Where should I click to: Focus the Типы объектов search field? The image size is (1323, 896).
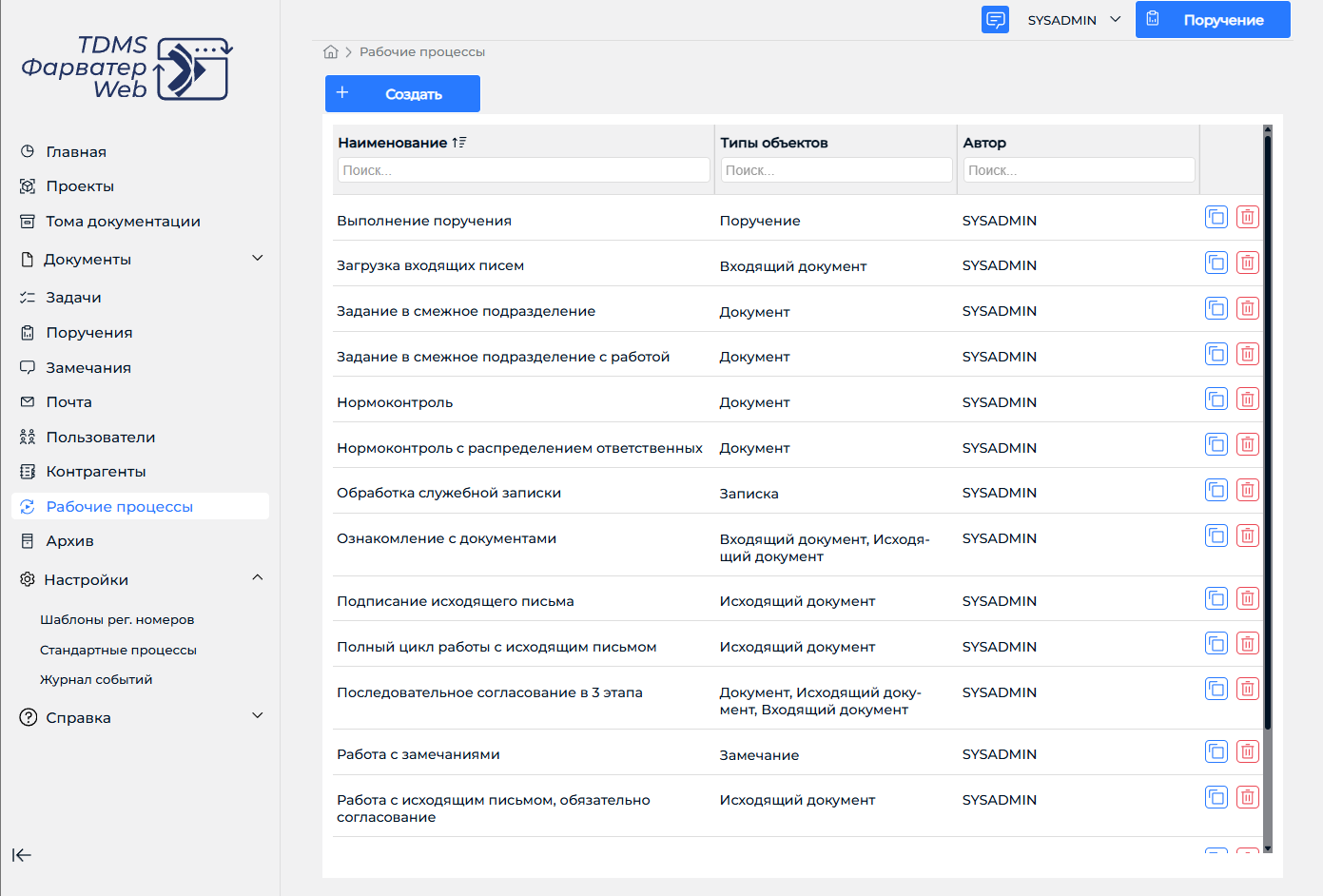point(836,170)
